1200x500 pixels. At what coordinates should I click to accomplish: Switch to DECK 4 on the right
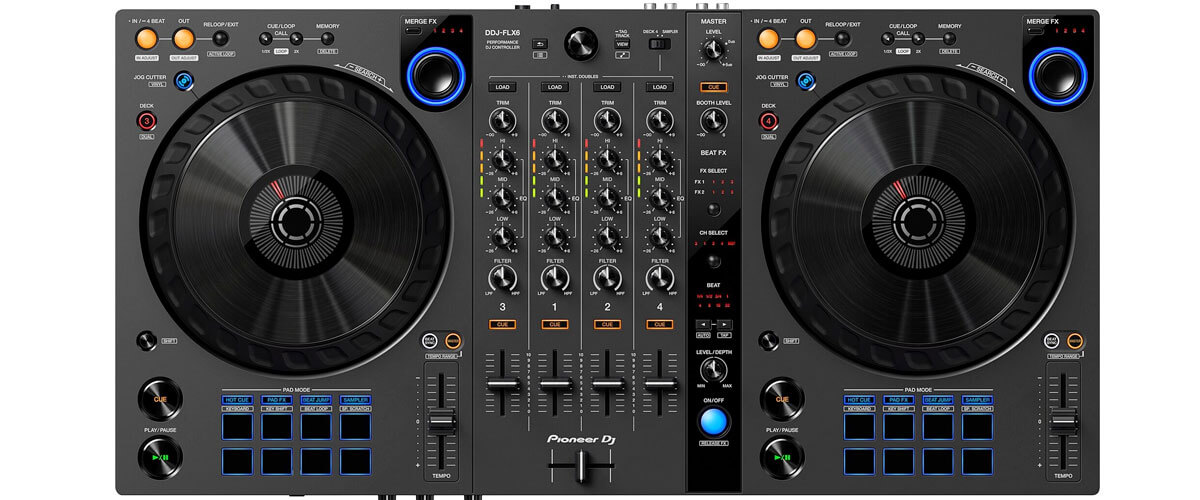(768, 122)
